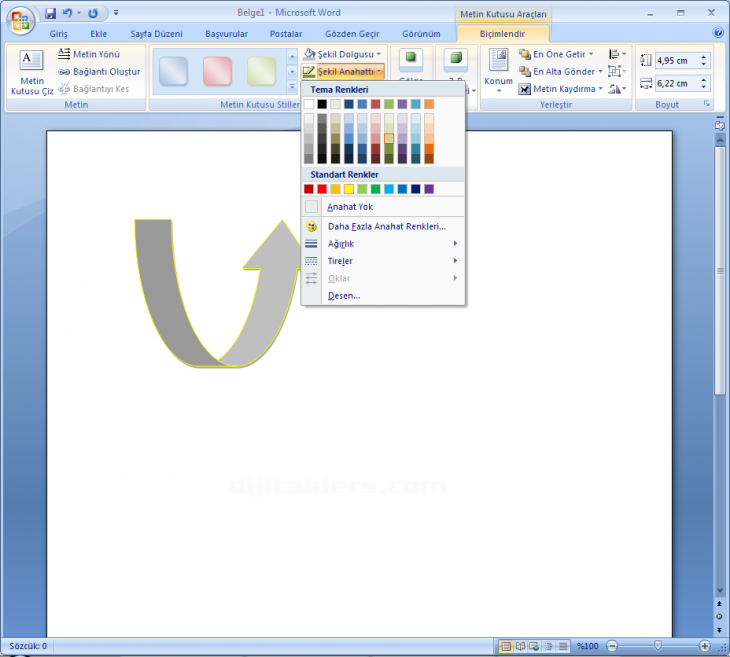Increase shape height with spinner arrow
730x657 pixels.
pos(703,57)
